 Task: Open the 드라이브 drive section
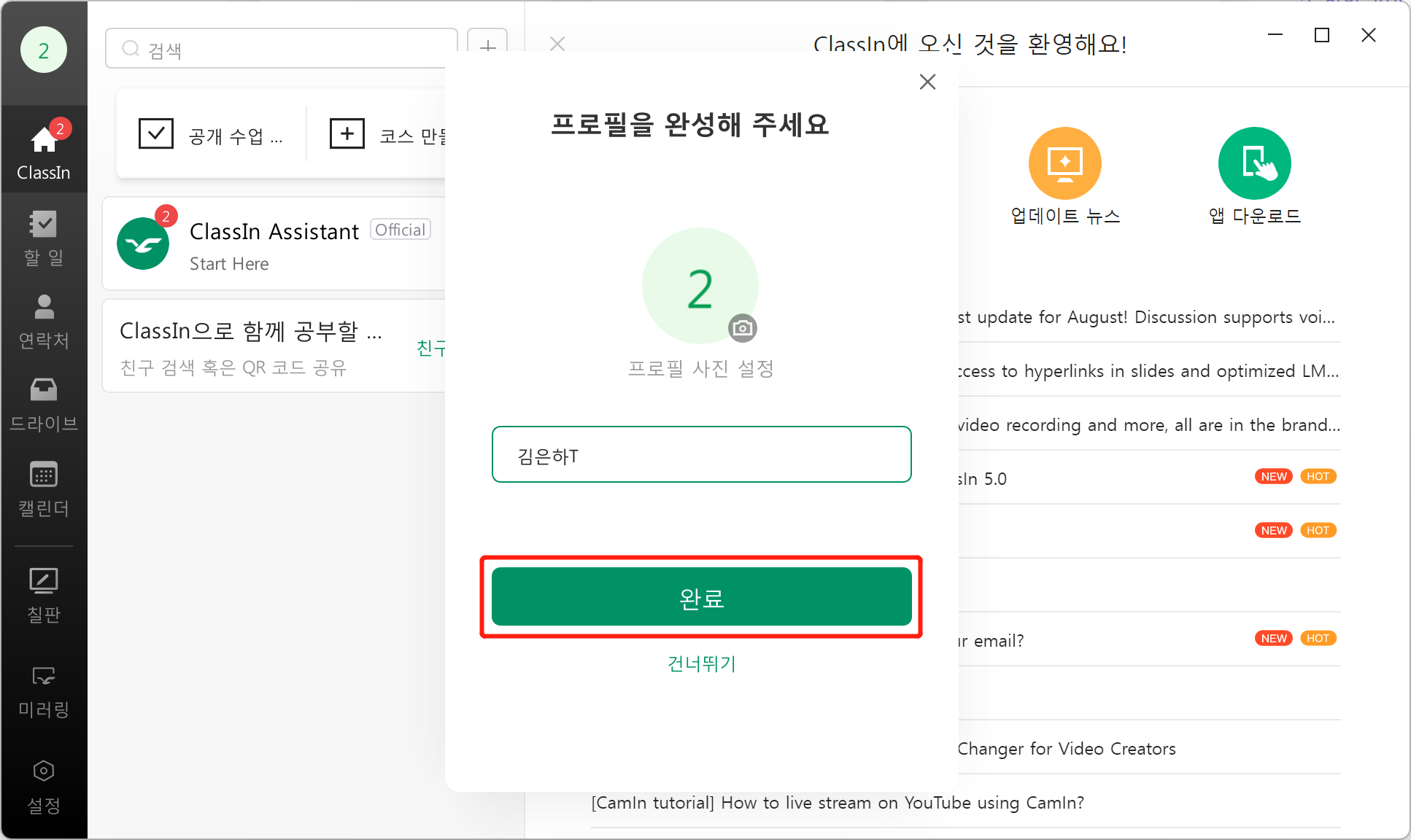click(44, 404)
